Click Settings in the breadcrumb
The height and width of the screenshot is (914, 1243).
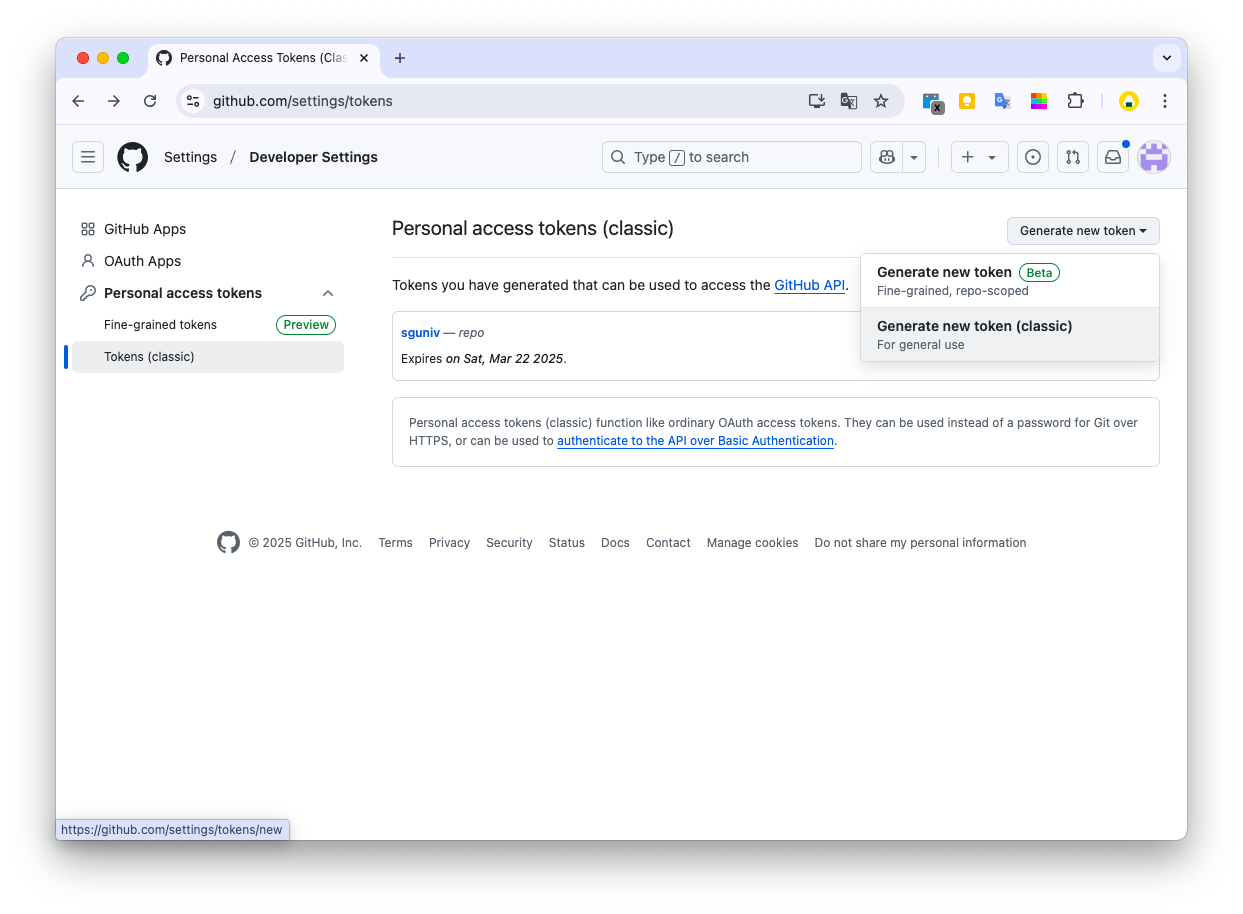coord(190,157)
